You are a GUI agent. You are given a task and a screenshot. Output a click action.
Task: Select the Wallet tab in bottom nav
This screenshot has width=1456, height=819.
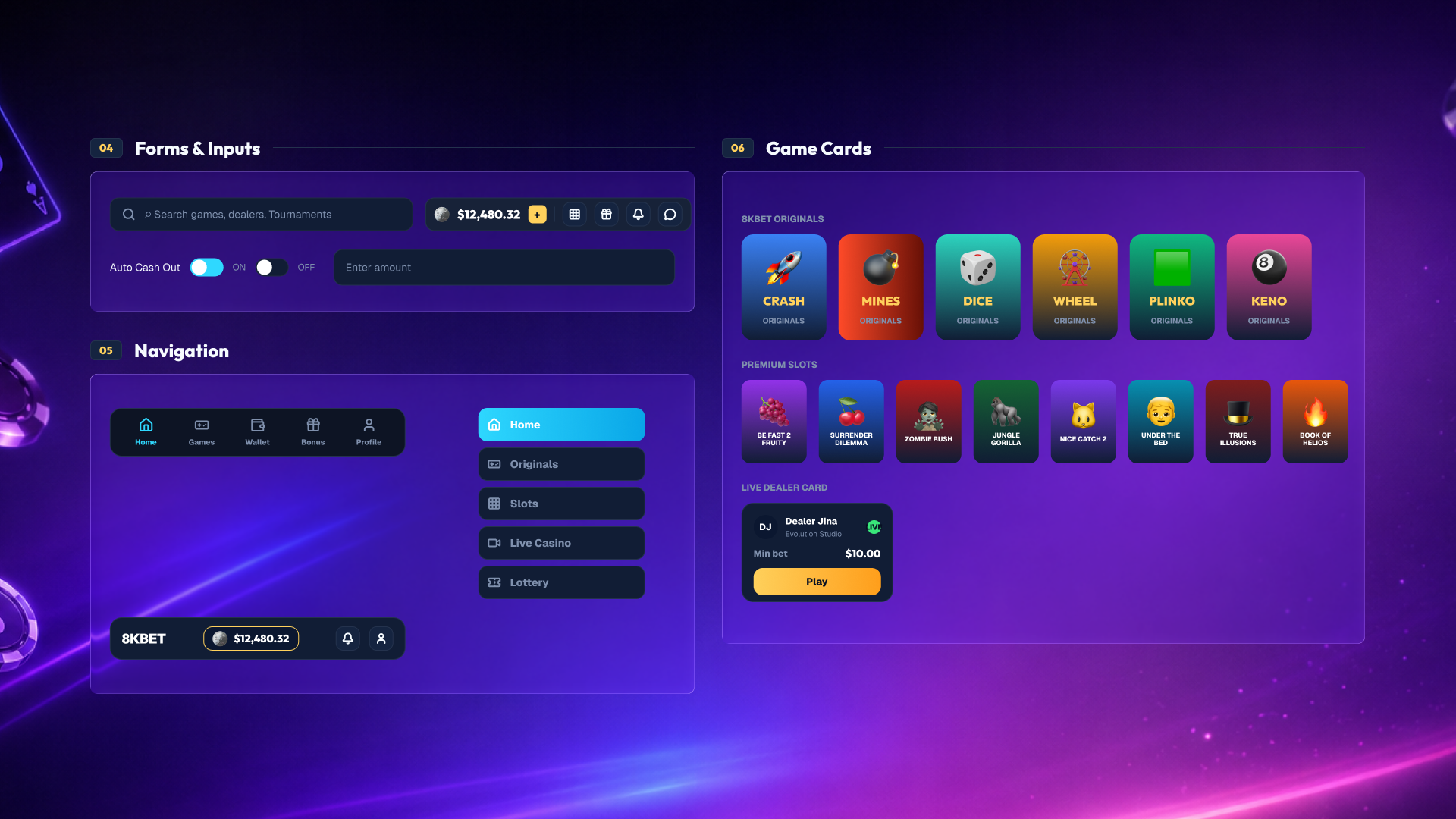[x=258, y=431]
